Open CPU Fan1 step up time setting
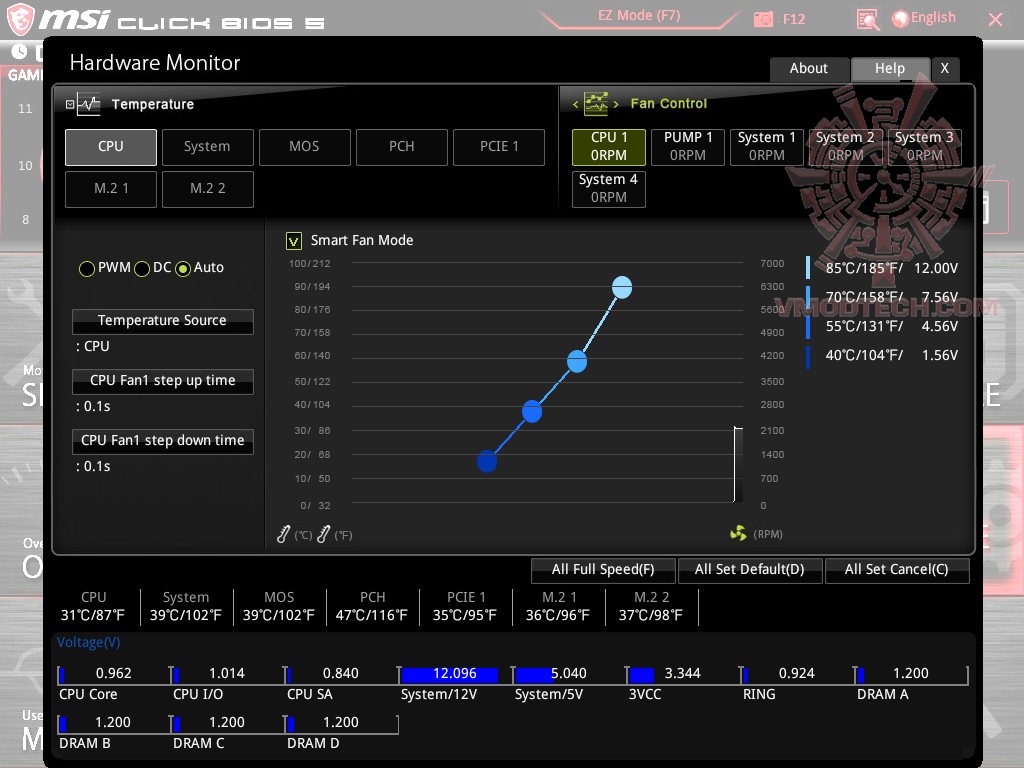Screen dimensions: 1024x768 [x=163, y=381]
